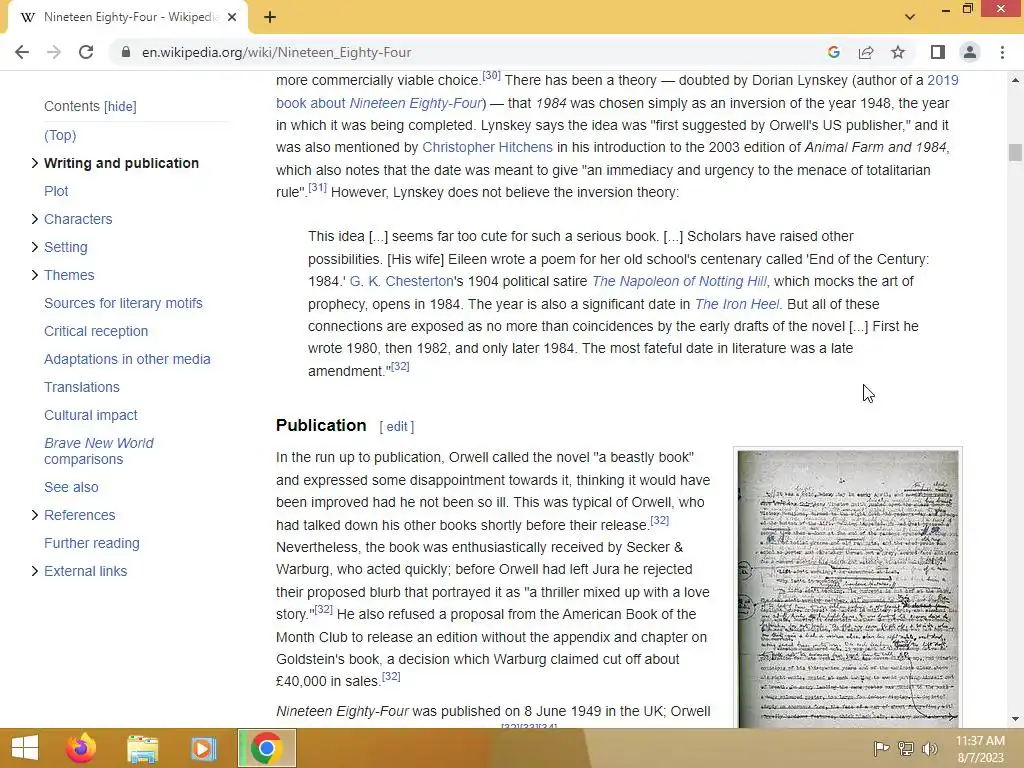Screen dimensions: 1024x768
Task: View site information via the lock icon
Action: click(x=126, y=52)
